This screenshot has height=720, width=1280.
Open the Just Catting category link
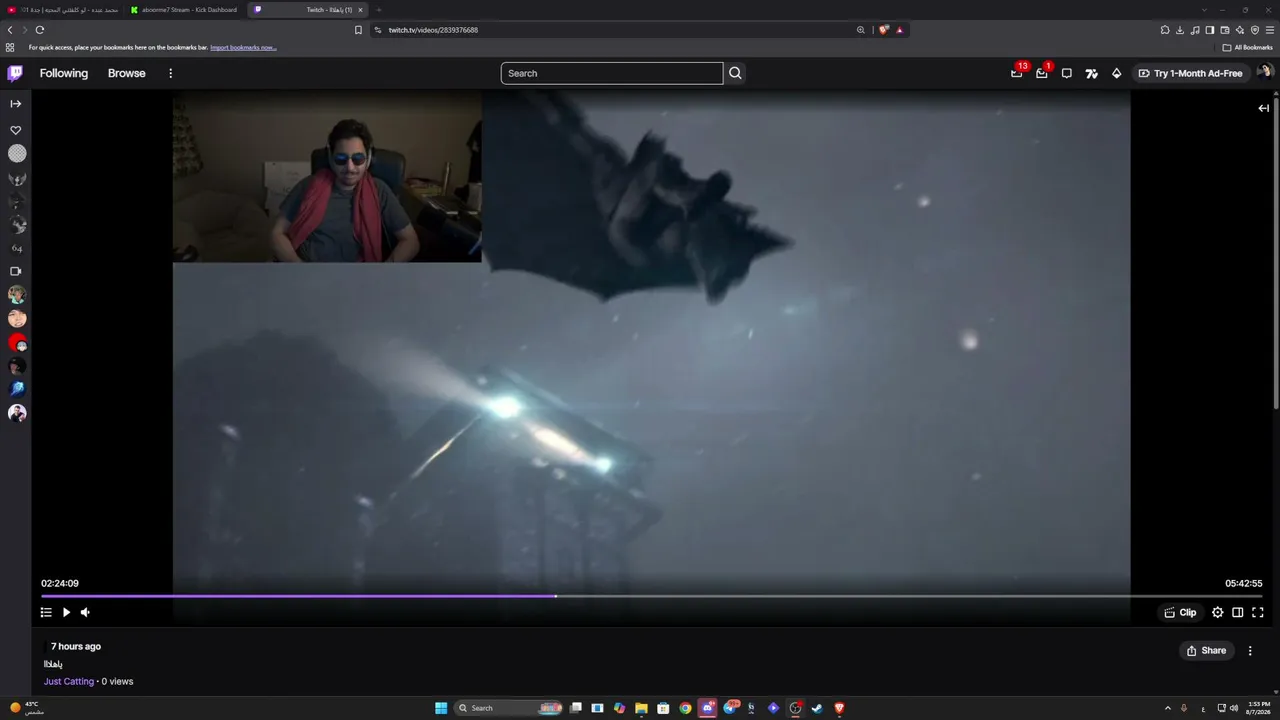tap(69, 681)
